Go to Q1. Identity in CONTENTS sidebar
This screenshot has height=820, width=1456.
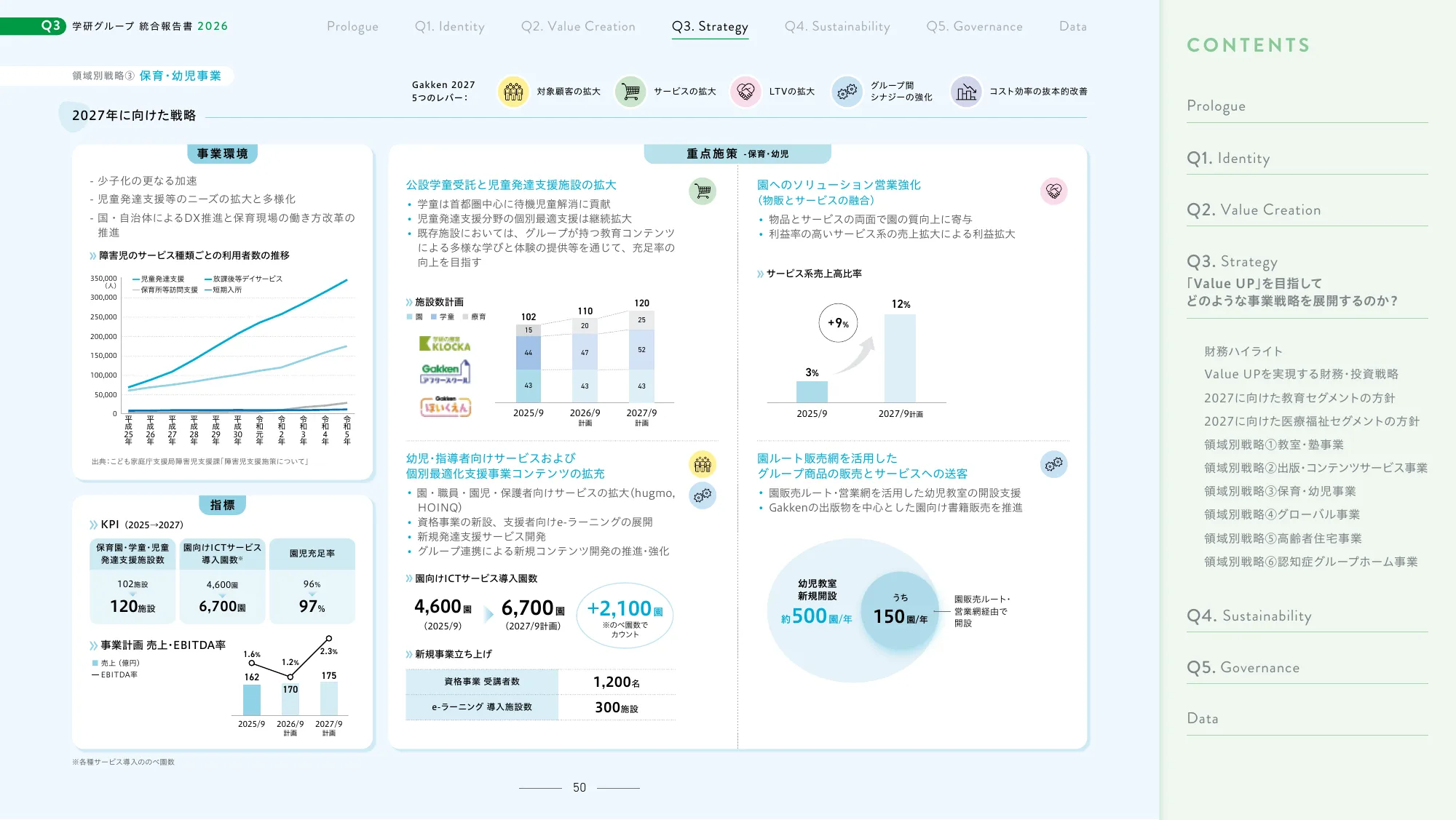click(1228, 158)
